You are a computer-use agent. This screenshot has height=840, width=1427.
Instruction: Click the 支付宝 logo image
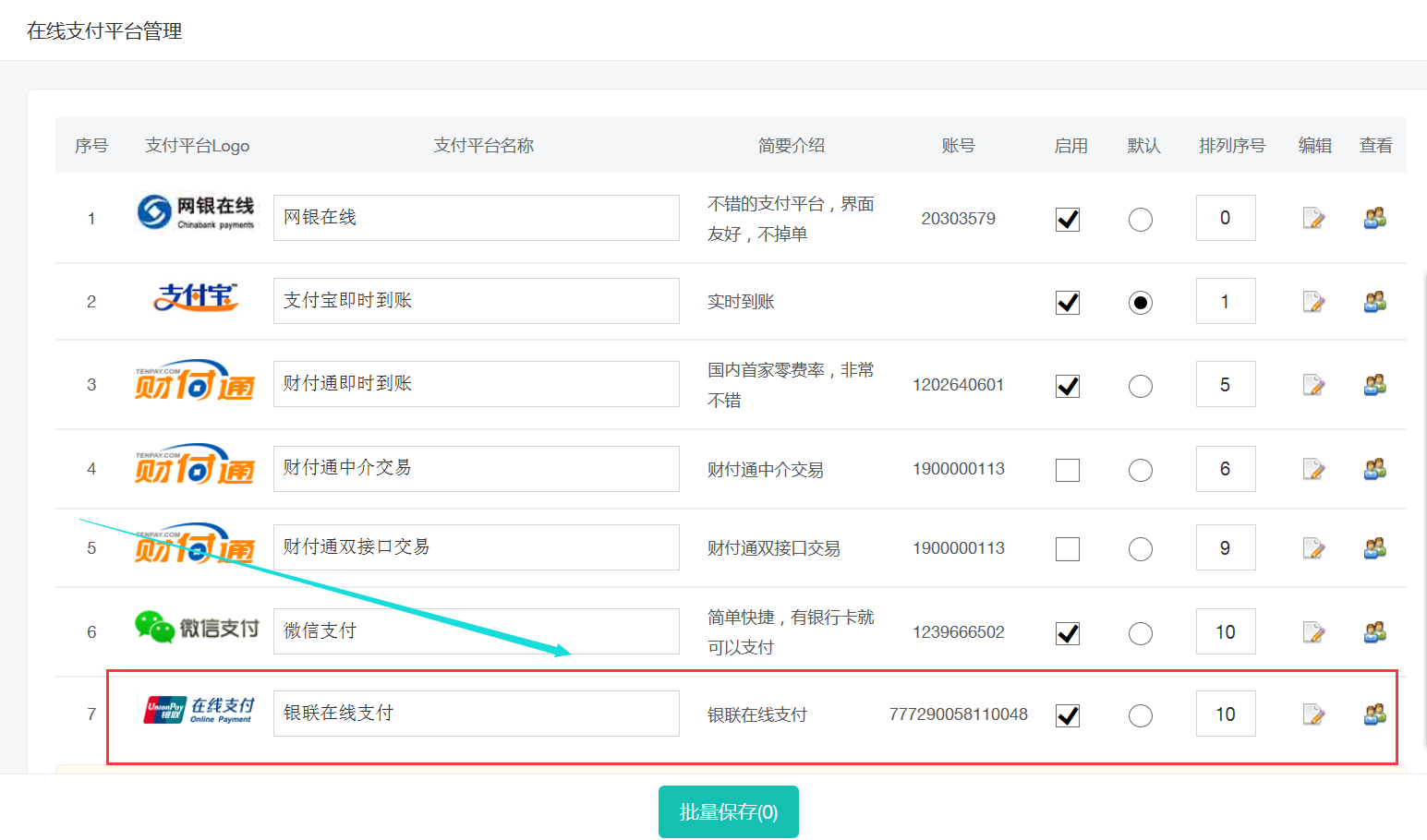point(195,298)
